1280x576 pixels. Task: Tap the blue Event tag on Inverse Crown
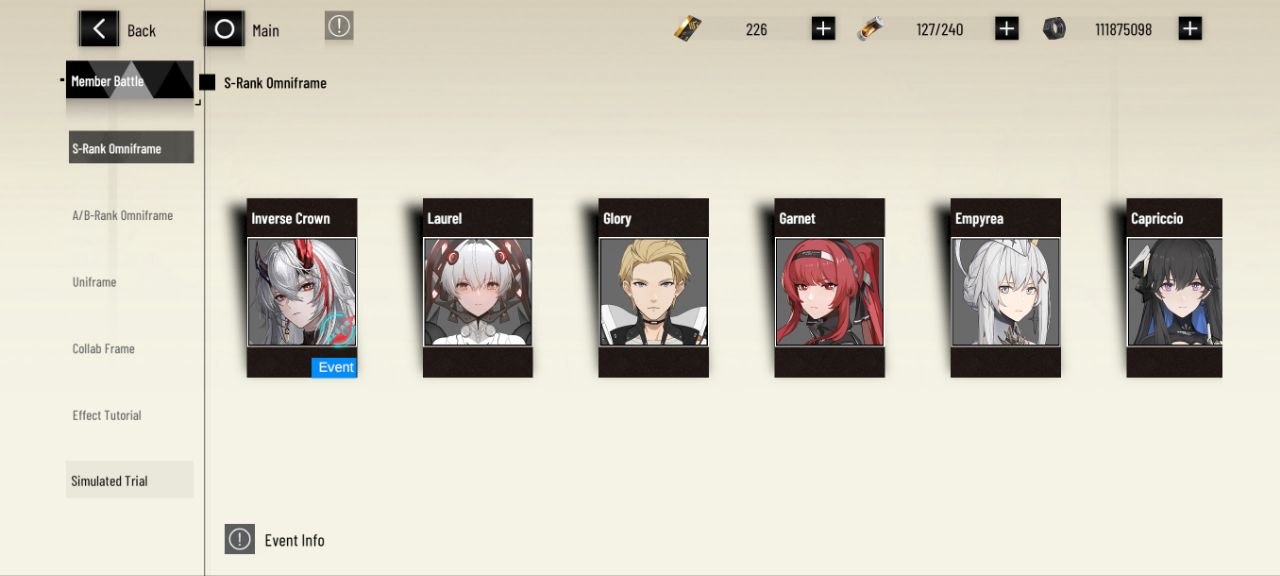click(x=335, y=367)
